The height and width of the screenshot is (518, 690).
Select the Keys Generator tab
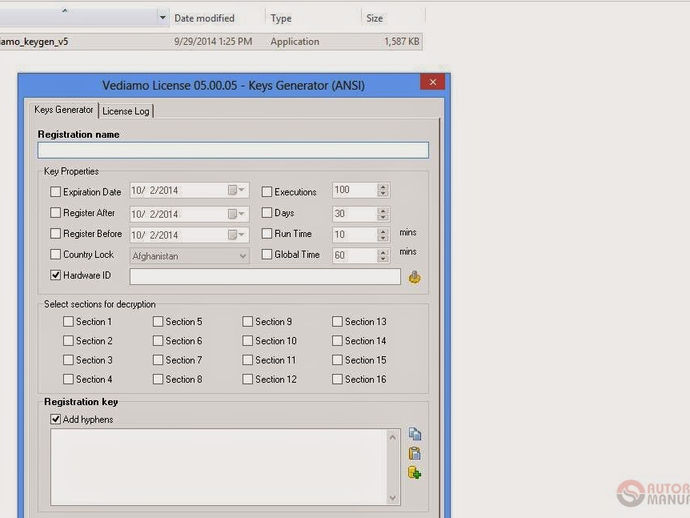pyautogui.click(x=64, y=110)
